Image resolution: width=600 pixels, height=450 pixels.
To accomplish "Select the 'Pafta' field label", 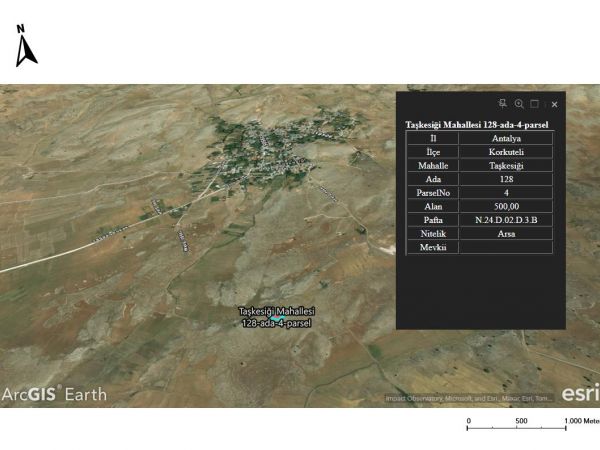I will pyautogui.click(x=433, y=220).
